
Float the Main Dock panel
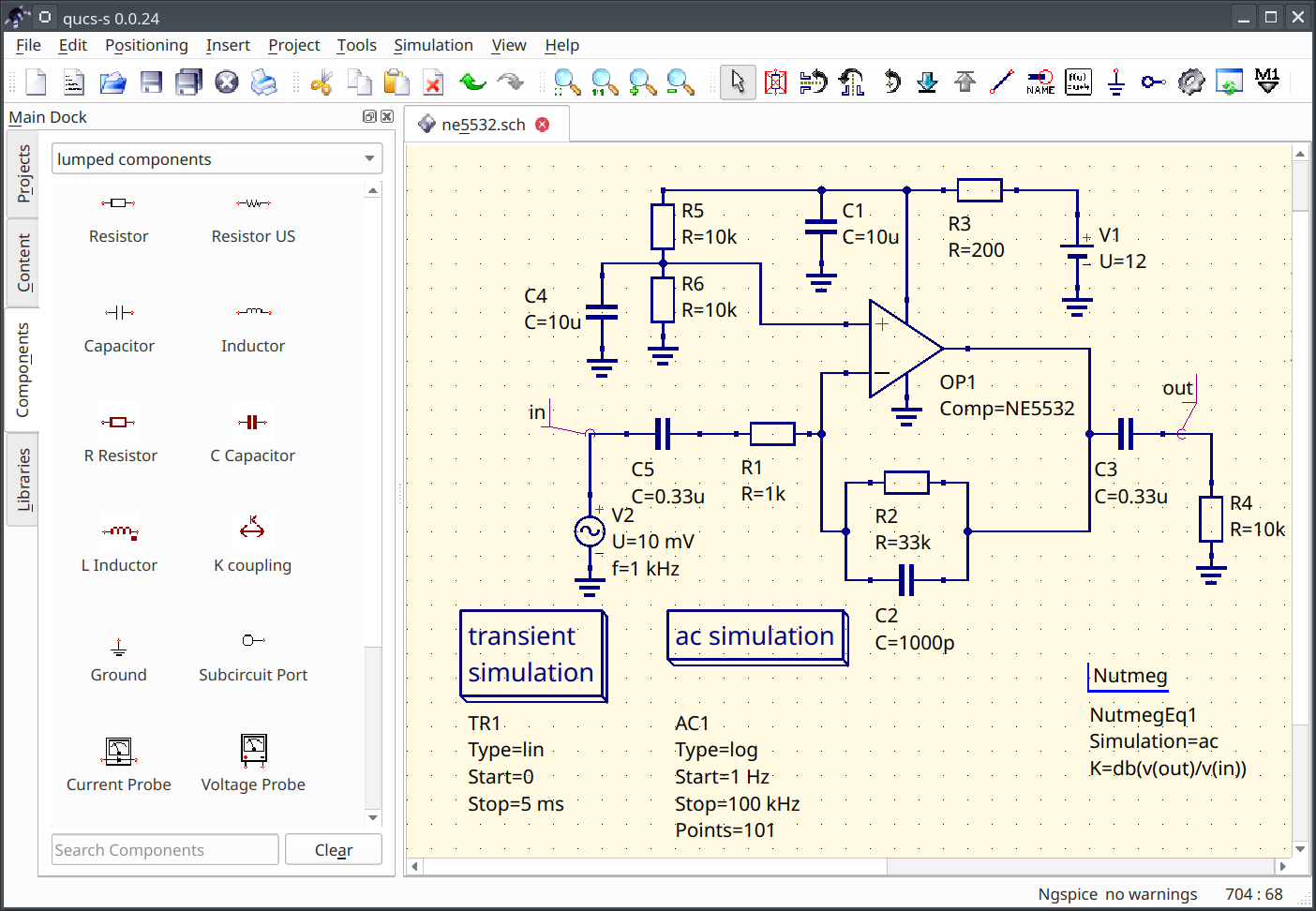coord(369,116)
